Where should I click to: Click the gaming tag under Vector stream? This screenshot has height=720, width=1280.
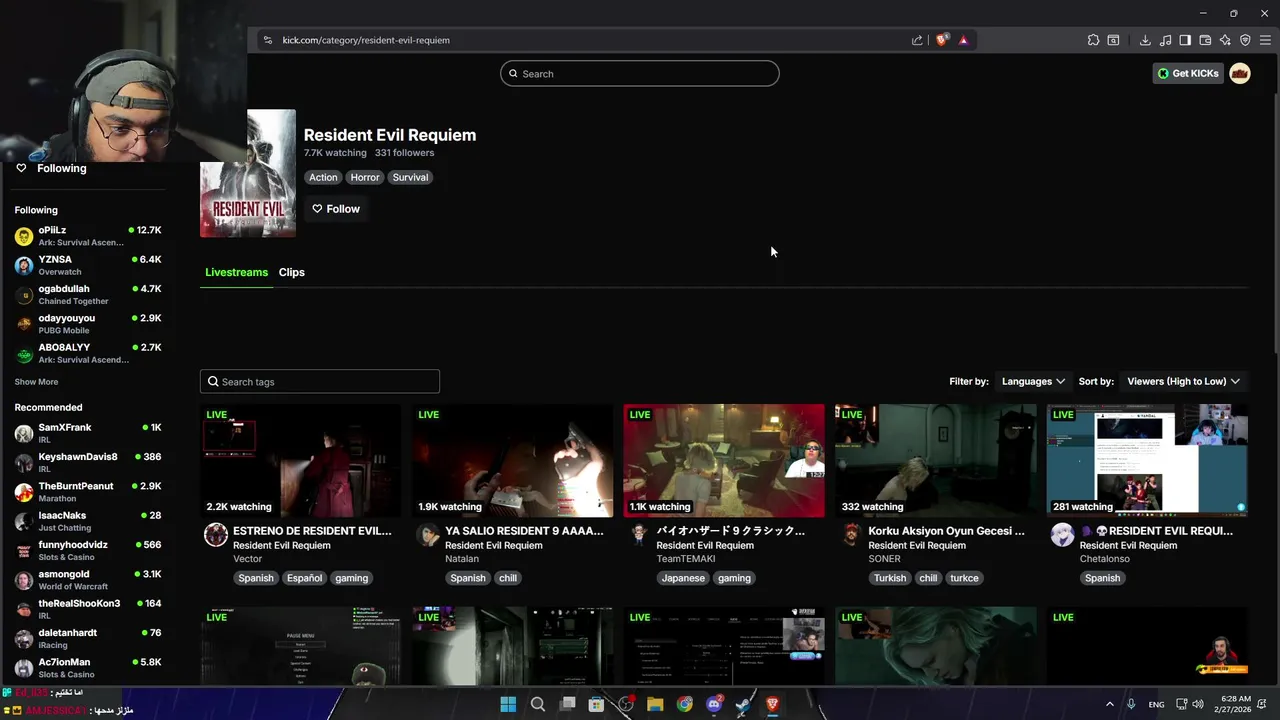click(x=351, y=578)
